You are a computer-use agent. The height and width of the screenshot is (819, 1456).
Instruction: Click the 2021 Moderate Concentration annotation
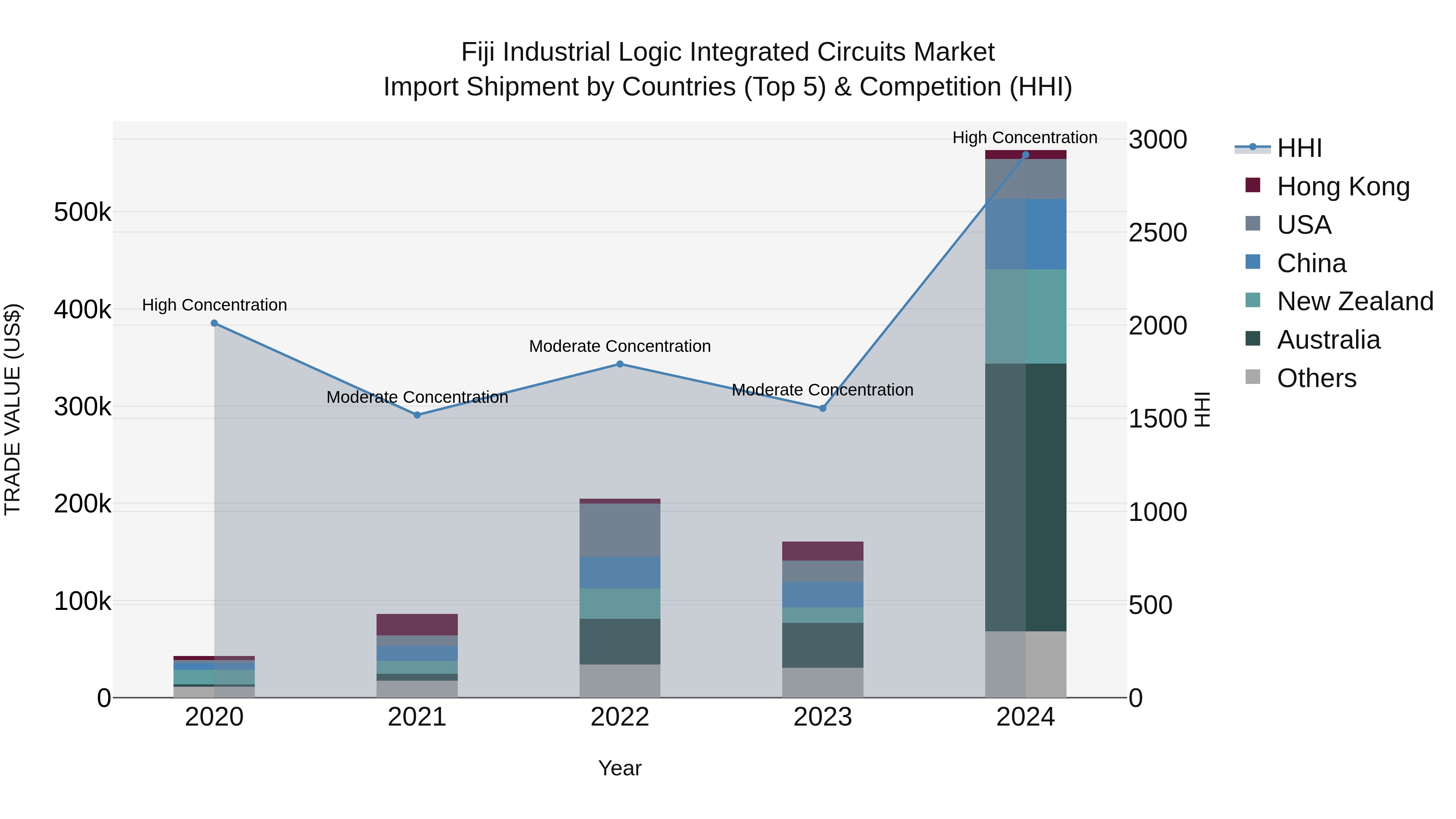click(417, 397)
